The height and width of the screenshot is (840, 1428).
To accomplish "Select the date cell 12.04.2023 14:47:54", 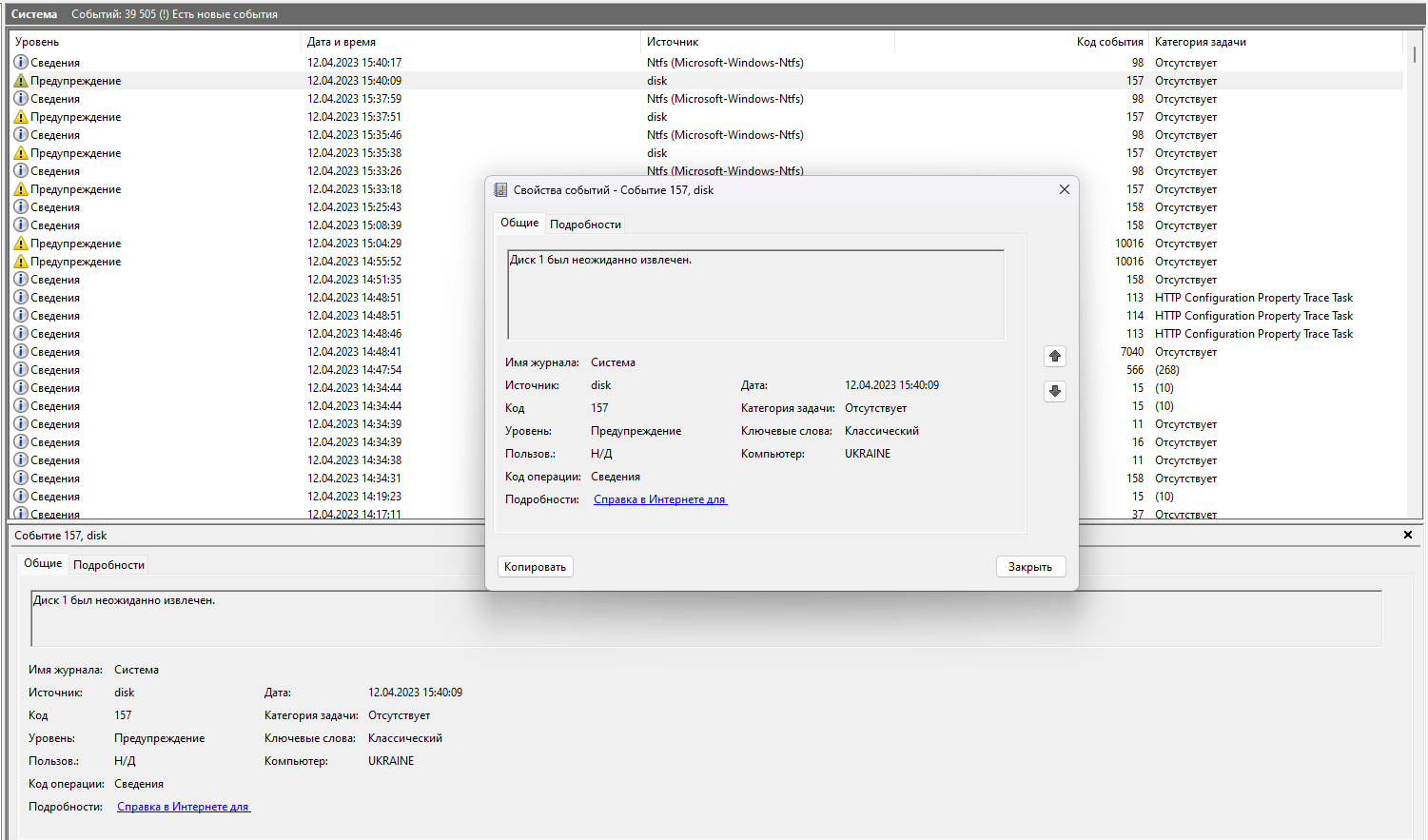I will [354, 370].
